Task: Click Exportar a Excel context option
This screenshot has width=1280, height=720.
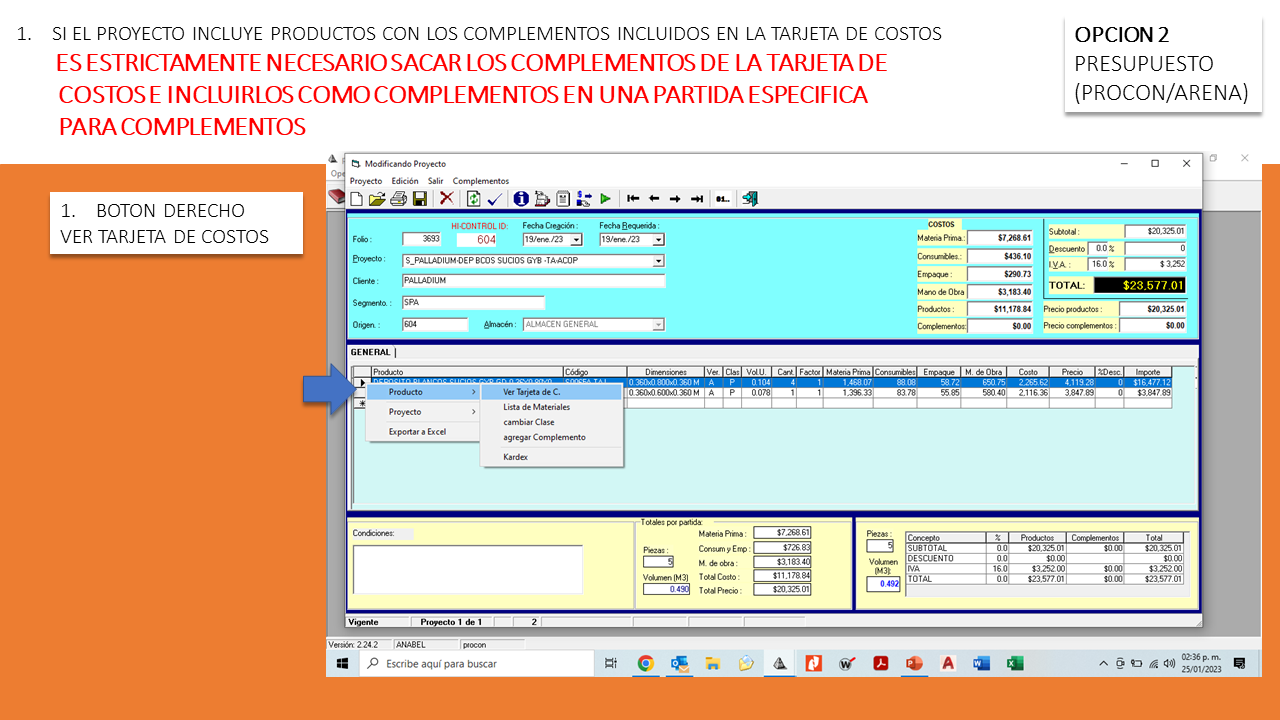Action: [x=418, y=432]
